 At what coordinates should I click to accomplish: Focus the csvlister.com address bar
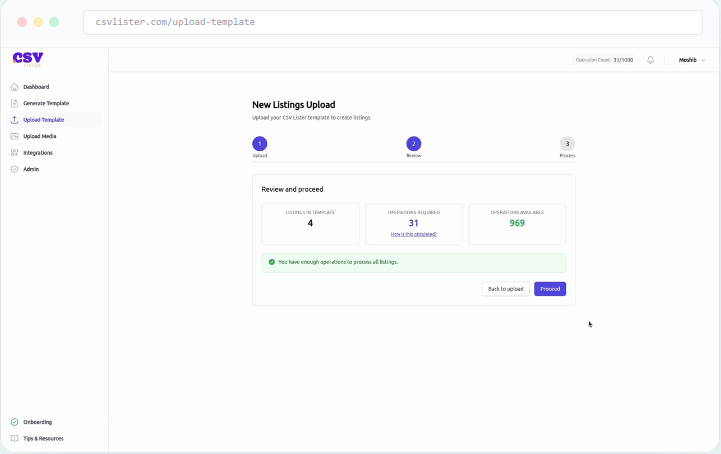[390, 22]
